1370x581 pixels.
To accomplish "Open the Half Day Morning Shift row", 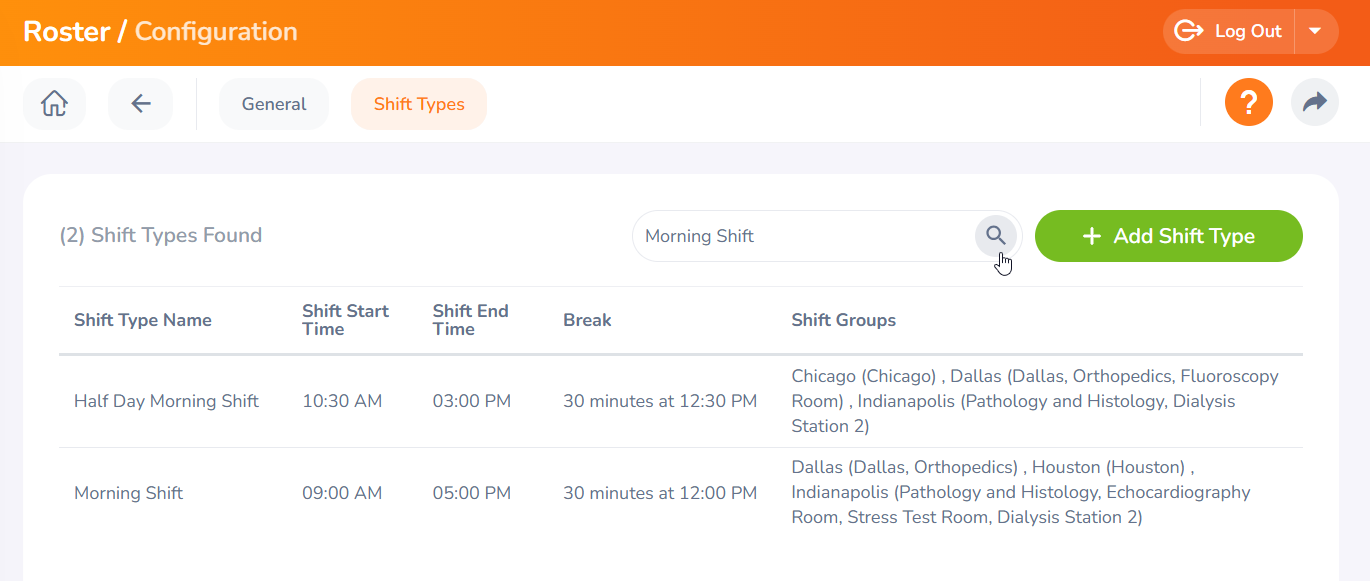I will pos(166,401).
